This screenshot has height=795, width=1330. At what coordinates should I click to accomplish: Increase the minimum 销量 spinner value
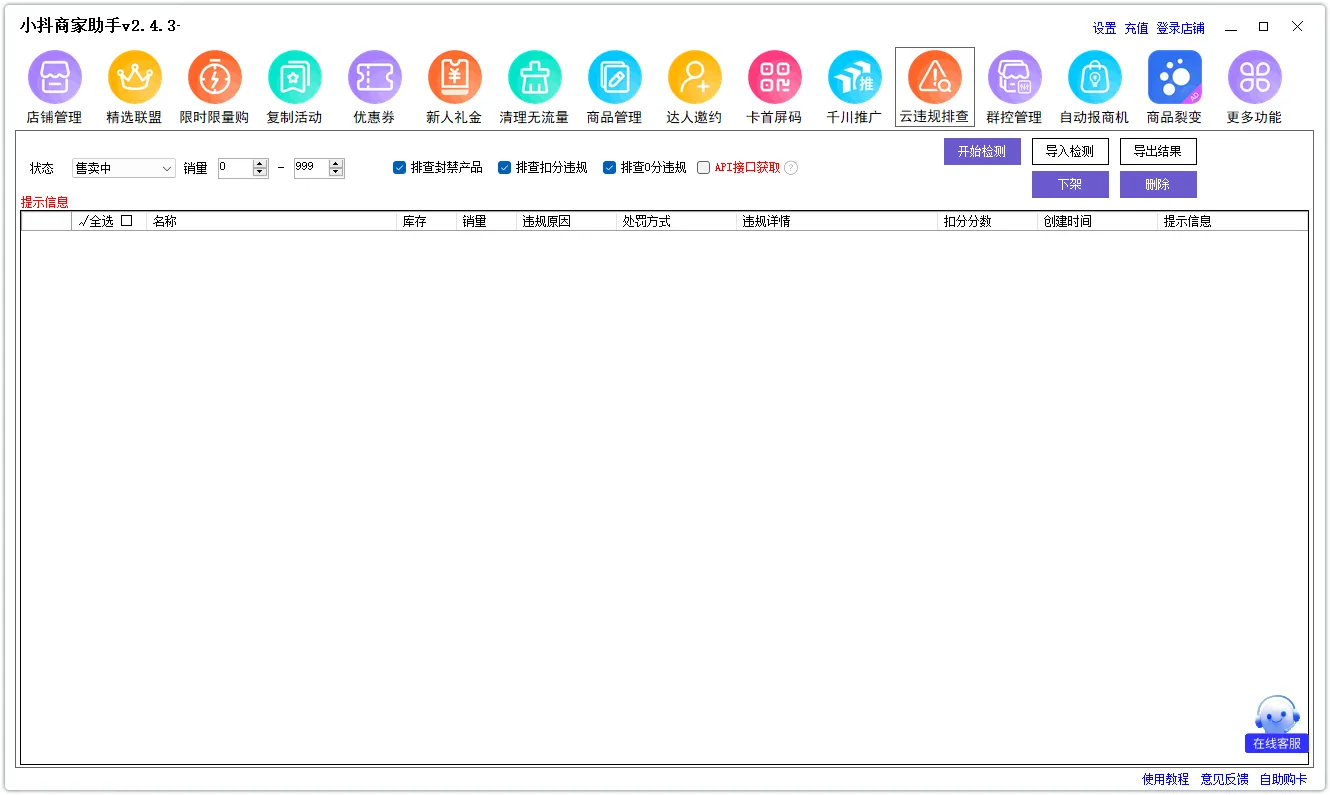point(260,164)
